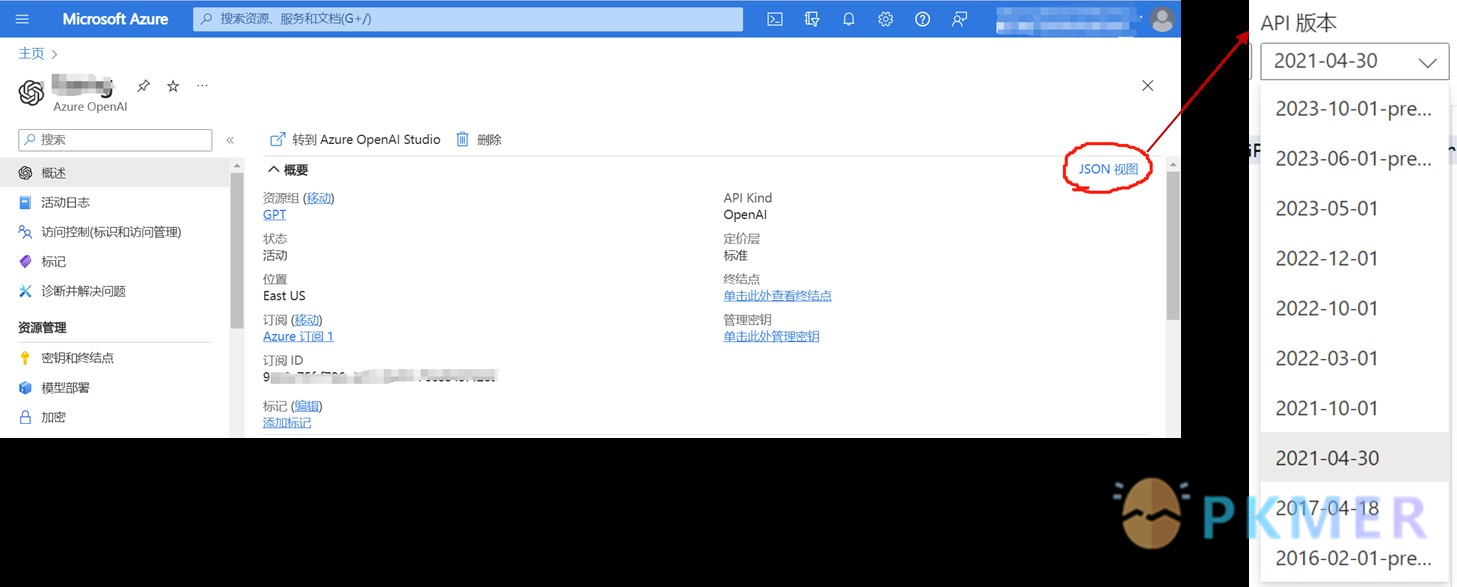Choose API version 2021-10-01

point(1354,408)
